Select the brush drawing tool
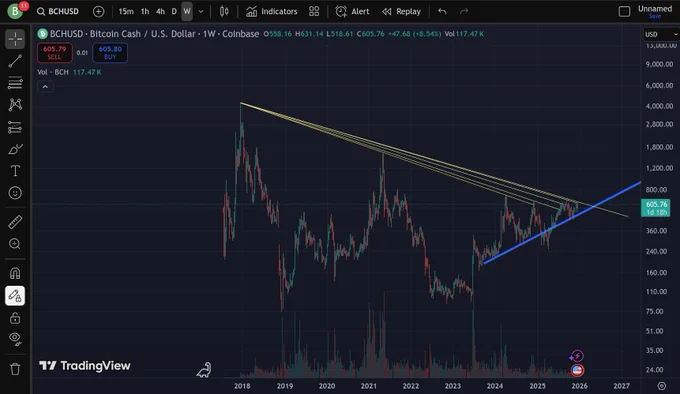The height and width of the screenshot is (394, 680). point(15,149)
